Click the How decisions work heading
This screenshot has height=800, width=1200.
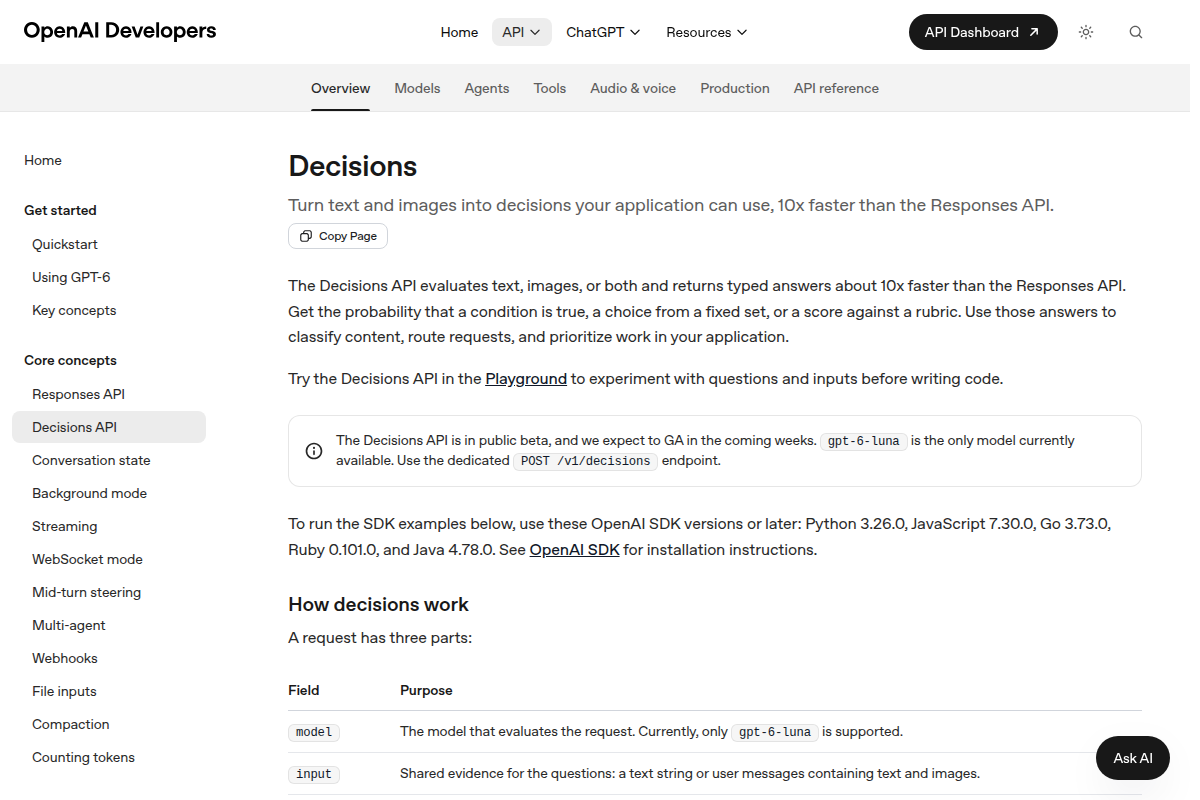pyautogui.click(x=378, y=604)
